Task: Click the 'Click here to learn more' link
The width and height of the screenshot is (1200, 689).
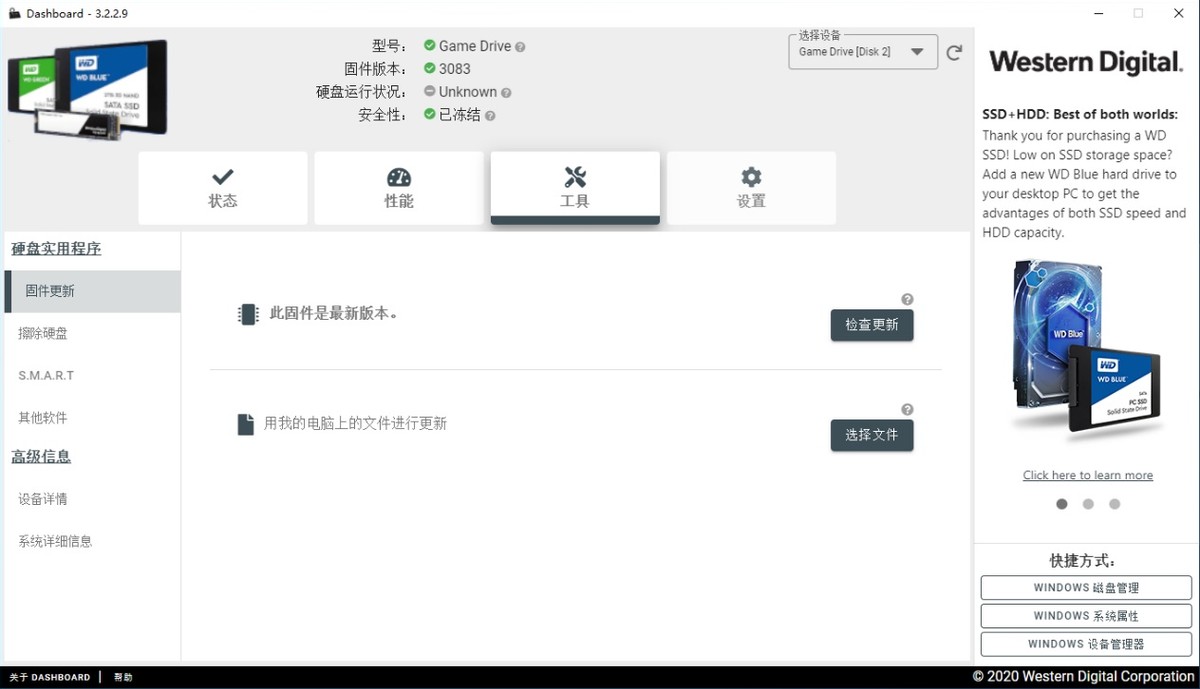Action: (1087, 474)
